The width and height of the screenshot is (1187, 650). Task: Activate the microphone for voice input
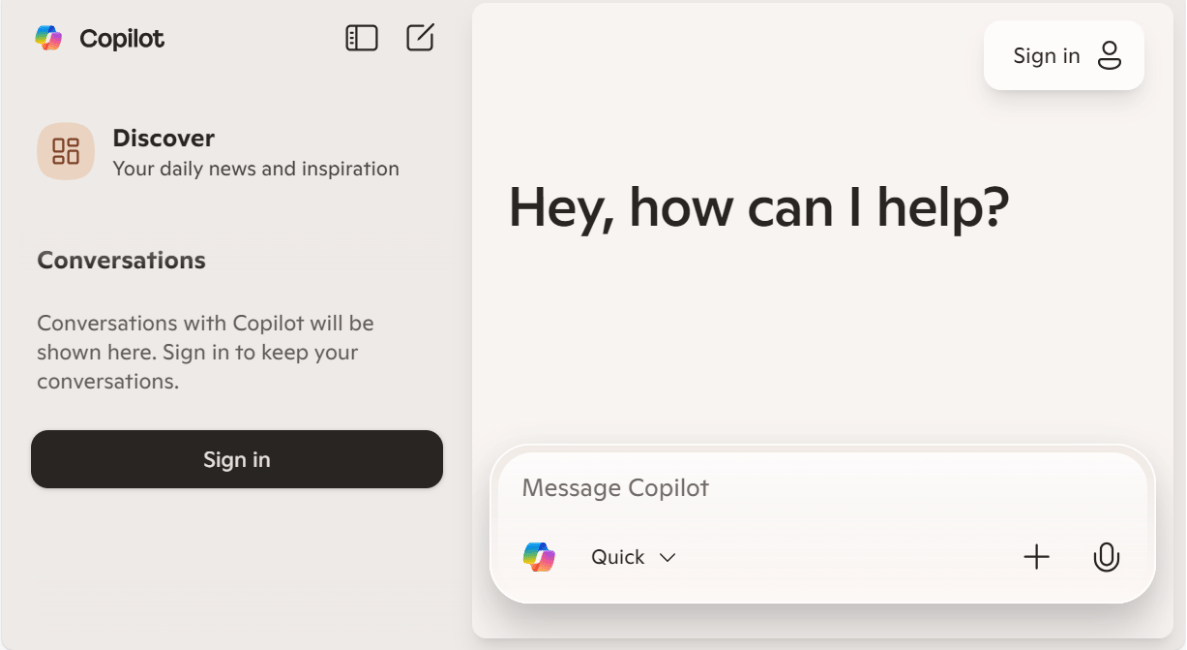(1106, 557)
